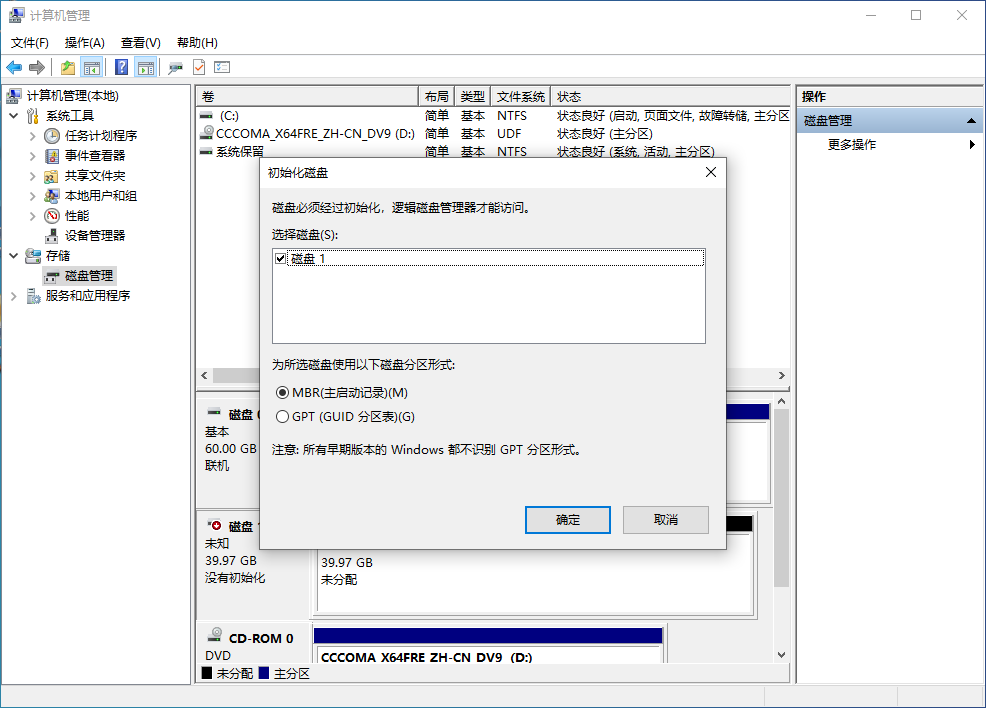986x708 pixels.
Task: Click the Up one level folder icon
Action: [x=68, y=67]
